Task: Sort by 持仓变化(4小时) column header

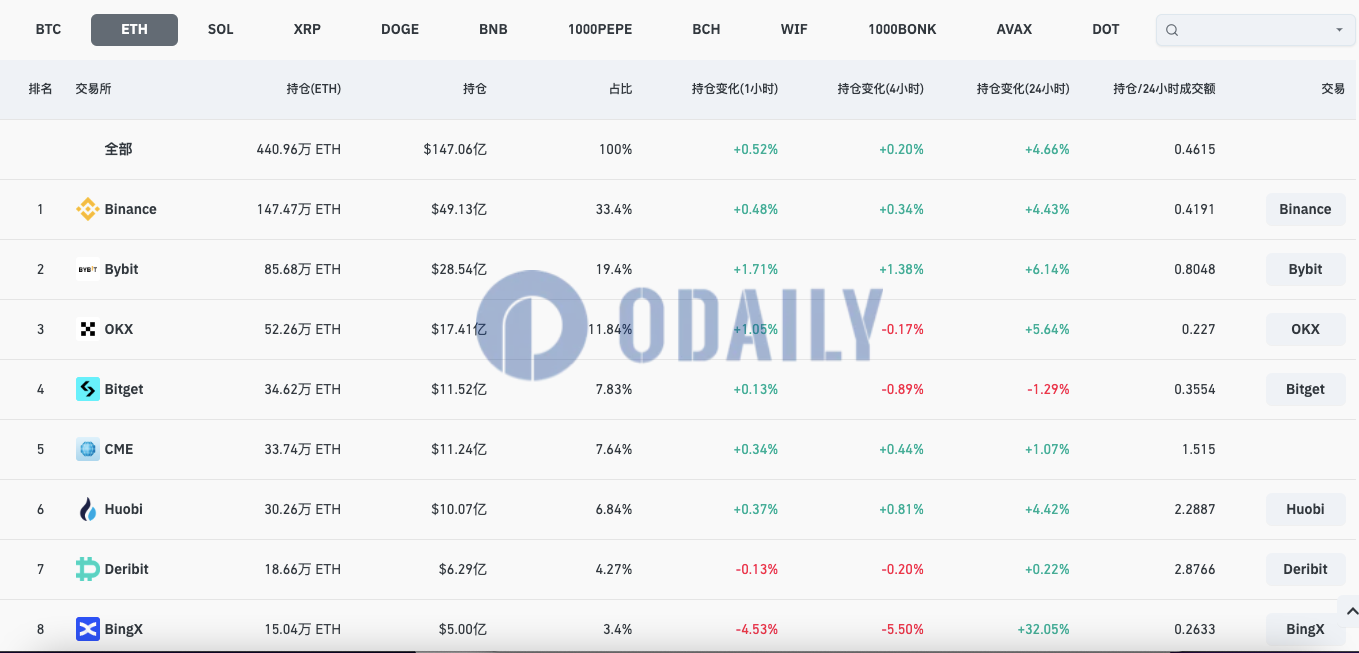Action: [x=881, y=89]
